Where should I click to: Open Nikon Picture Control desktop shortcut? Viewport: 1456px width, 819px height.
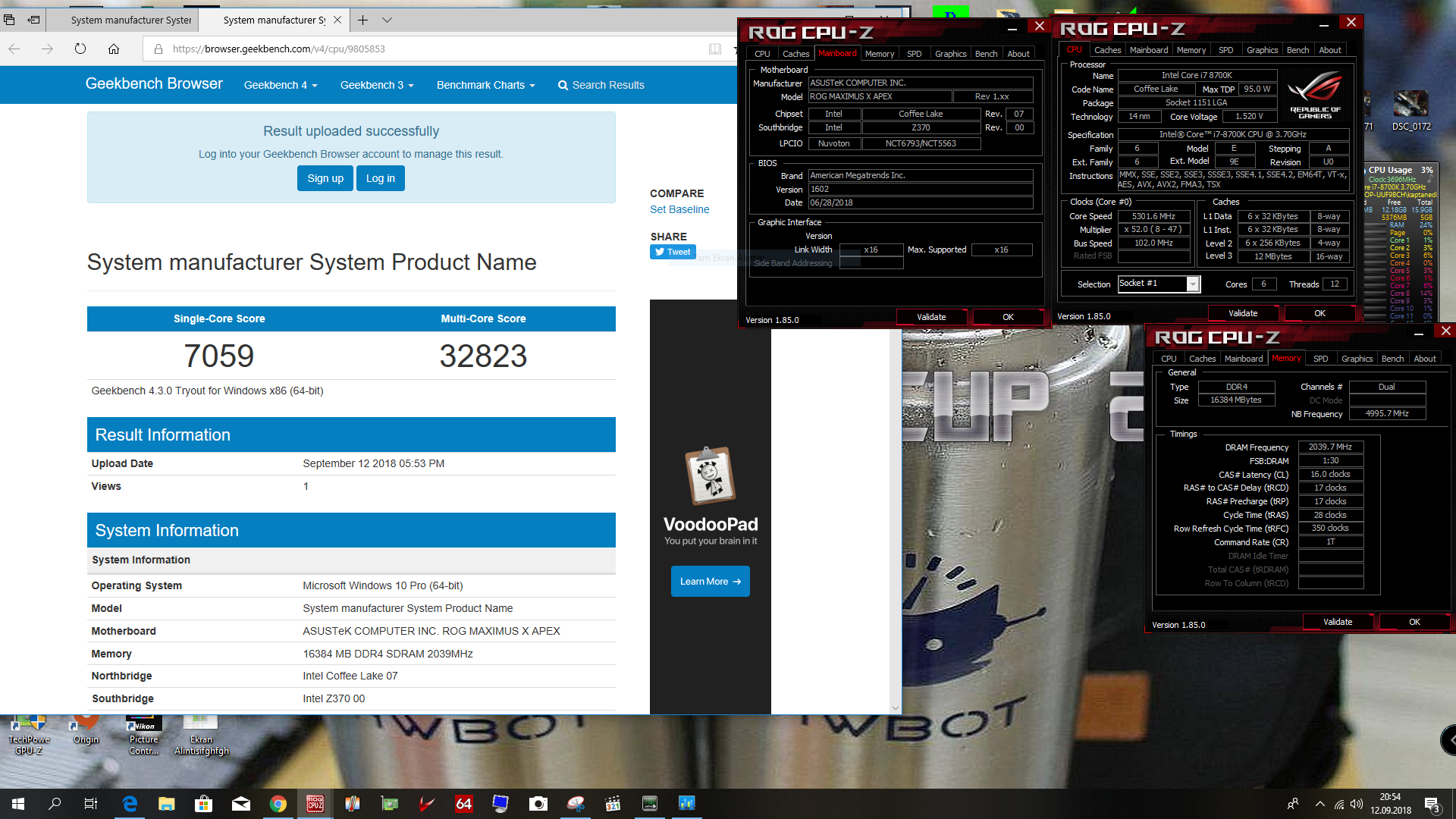pyautogui.click(x=144, y=736)
